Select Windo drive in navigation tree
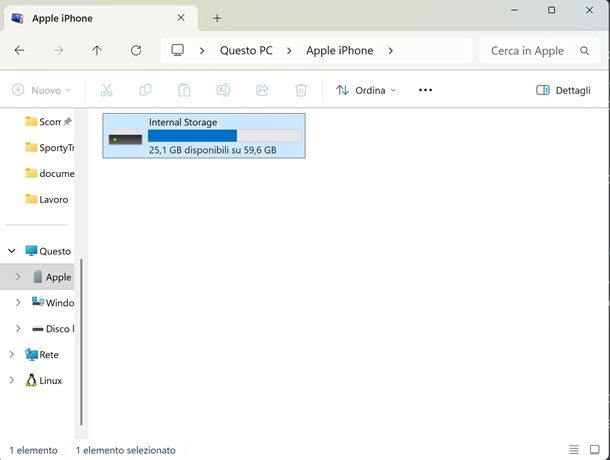The height and width of the screenshot is (460, 610). click(53, 302)
